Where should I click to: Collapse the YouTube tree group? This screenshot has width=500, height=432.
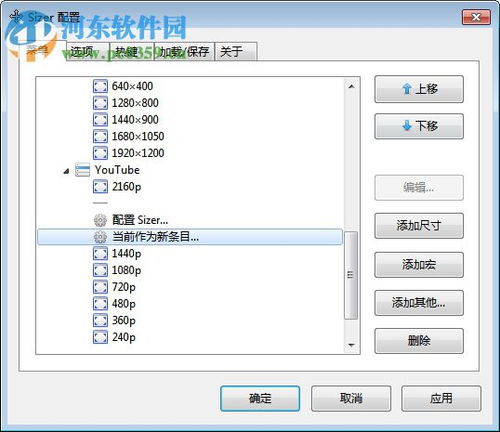(x=66, y=171)
